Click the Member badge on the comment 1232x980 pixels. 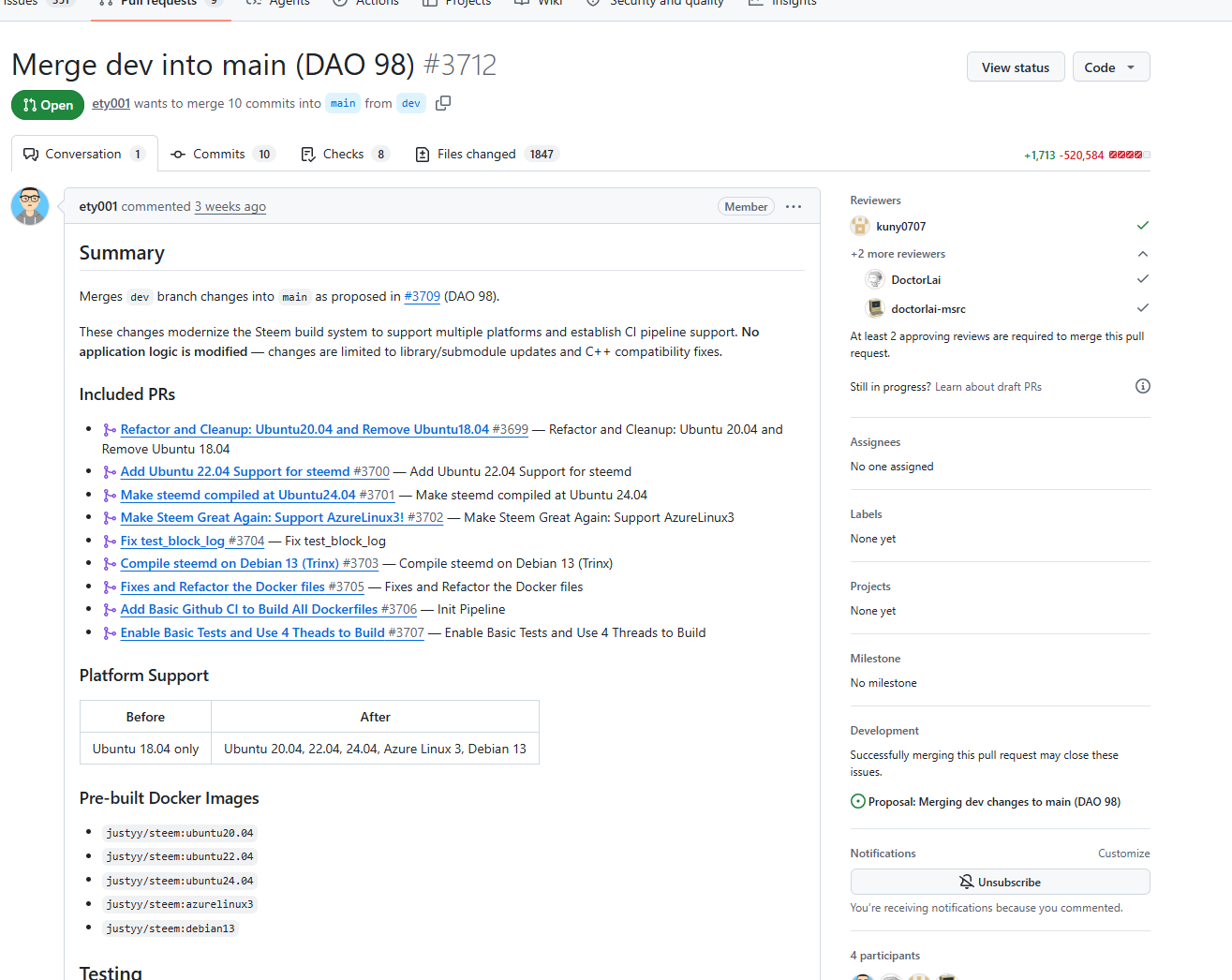click(746, 207)
